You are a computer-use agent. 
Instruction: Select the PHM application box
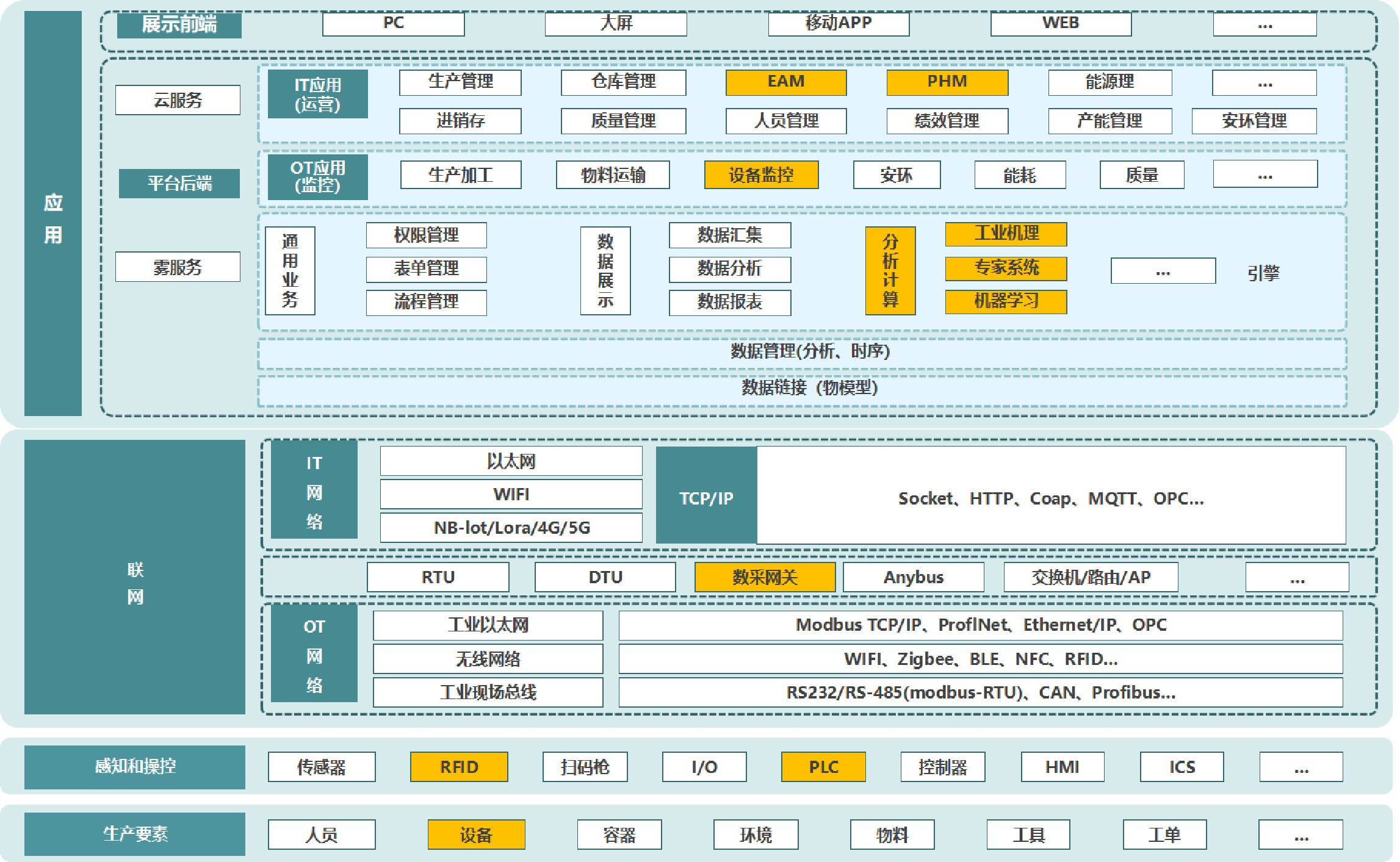pyautogui.click(x=947, y=82)
